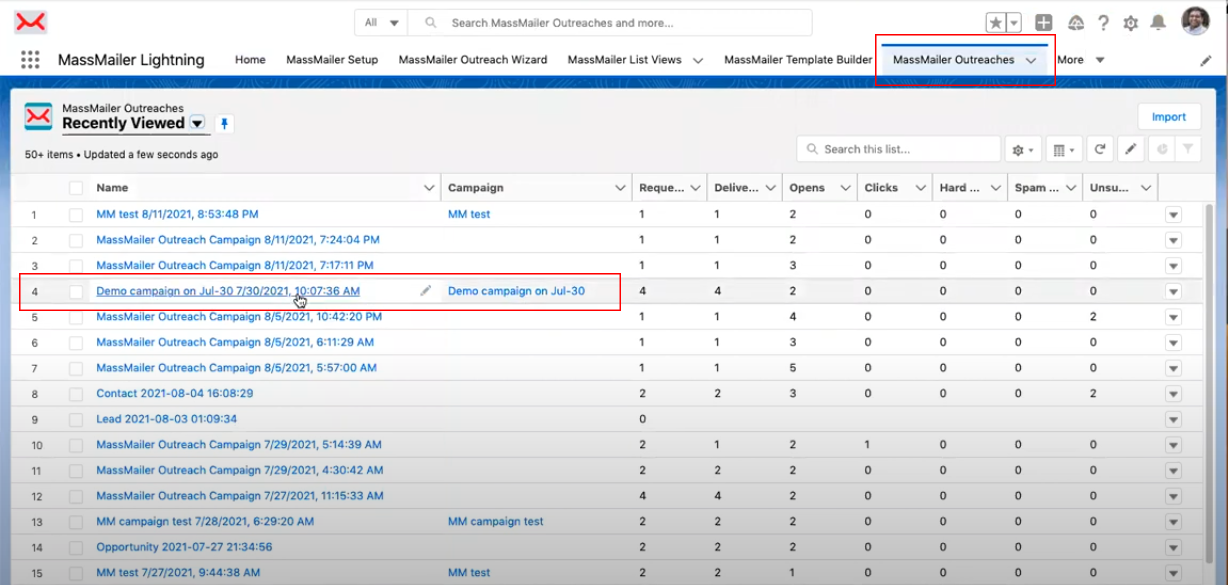Check the row 1 MM test checkbox
The height and width of the screenshot is (585, 1228).
76,215
